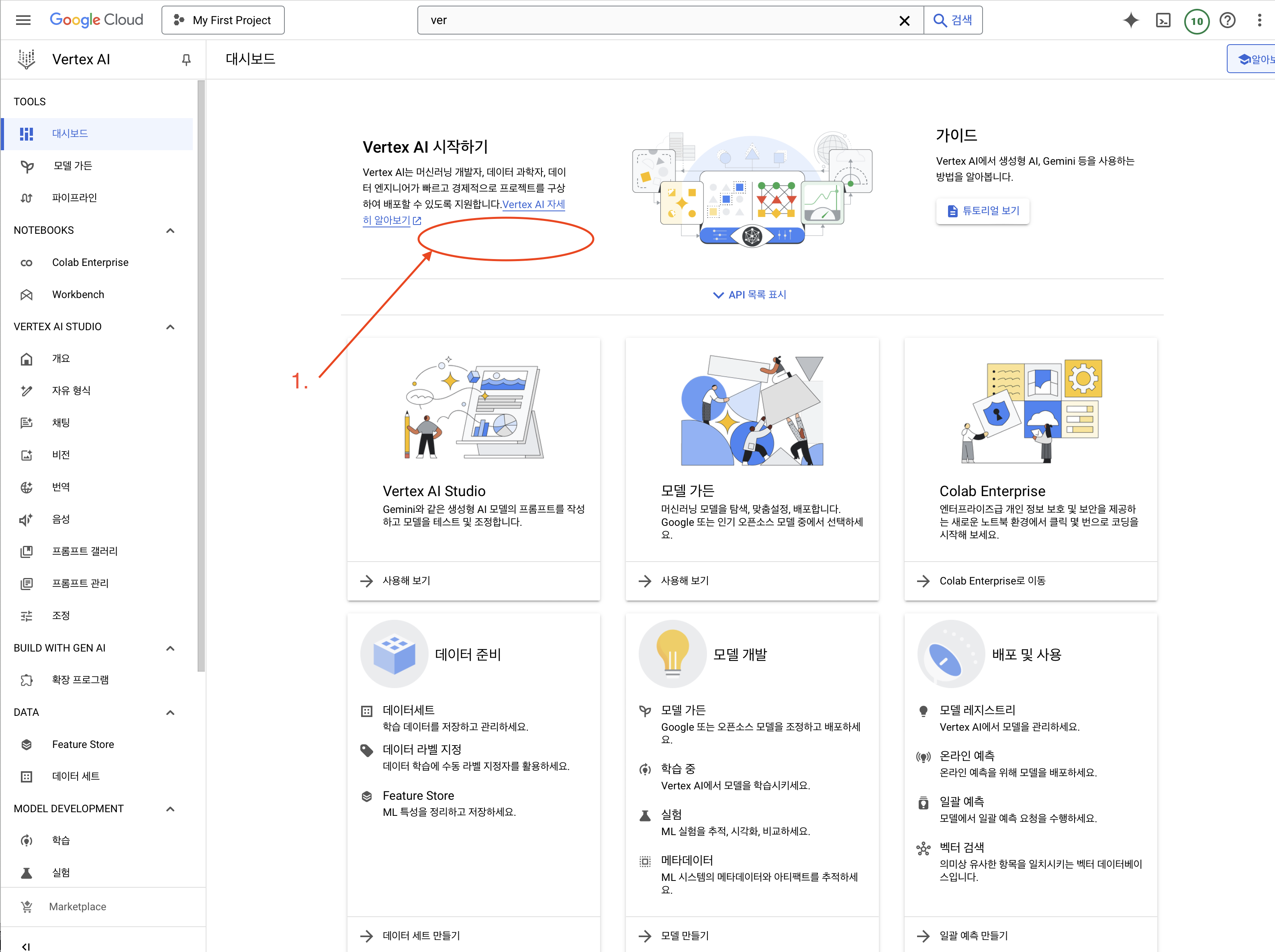The width and height of the screenshot is (1275, 952).
Task: Click the notifications badge showing 10
Action: pyautogui.click(x=1196, y=21)
